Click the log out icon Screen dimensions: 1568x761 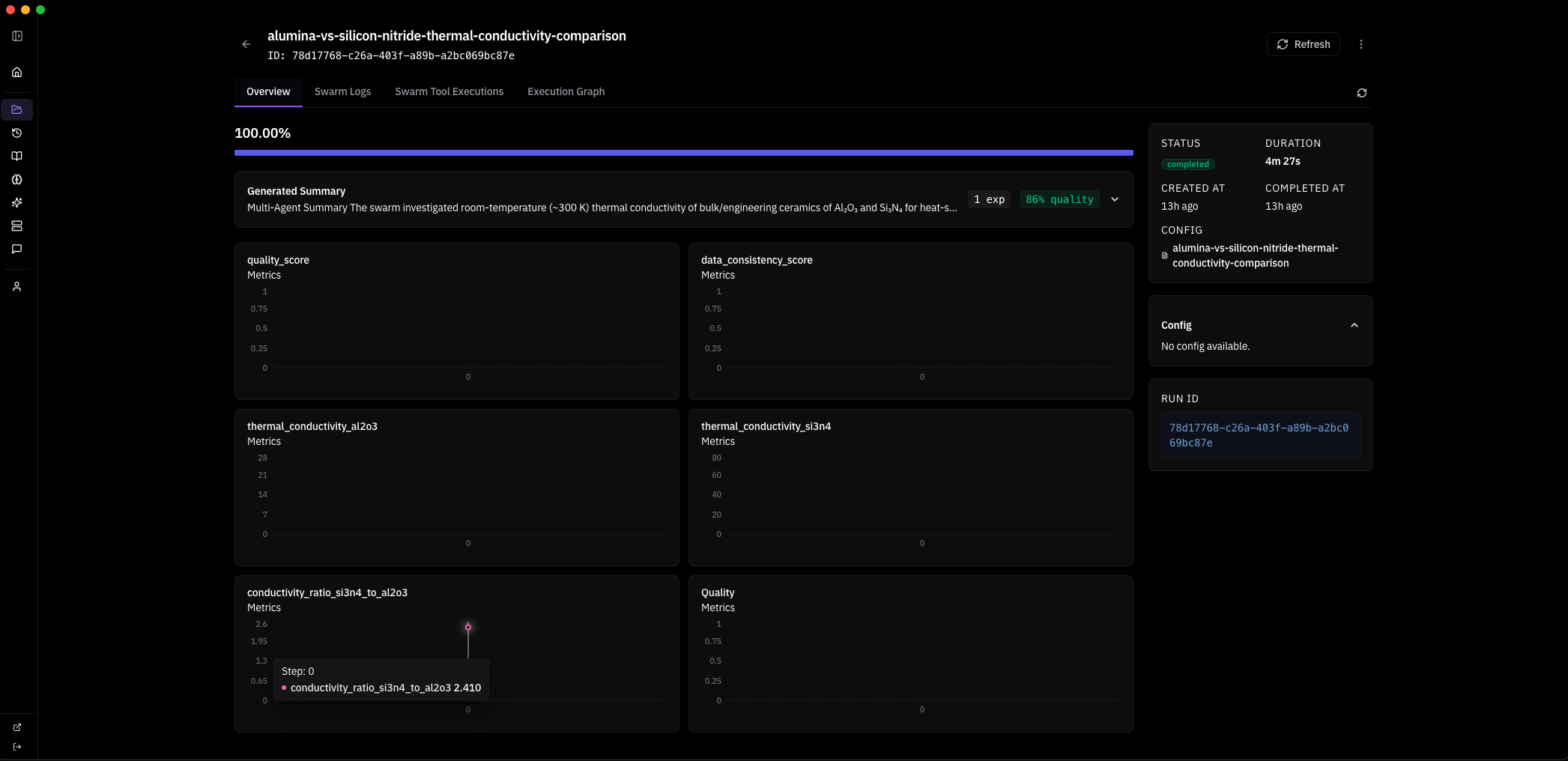pyautogui.click(x=17, y=747)
